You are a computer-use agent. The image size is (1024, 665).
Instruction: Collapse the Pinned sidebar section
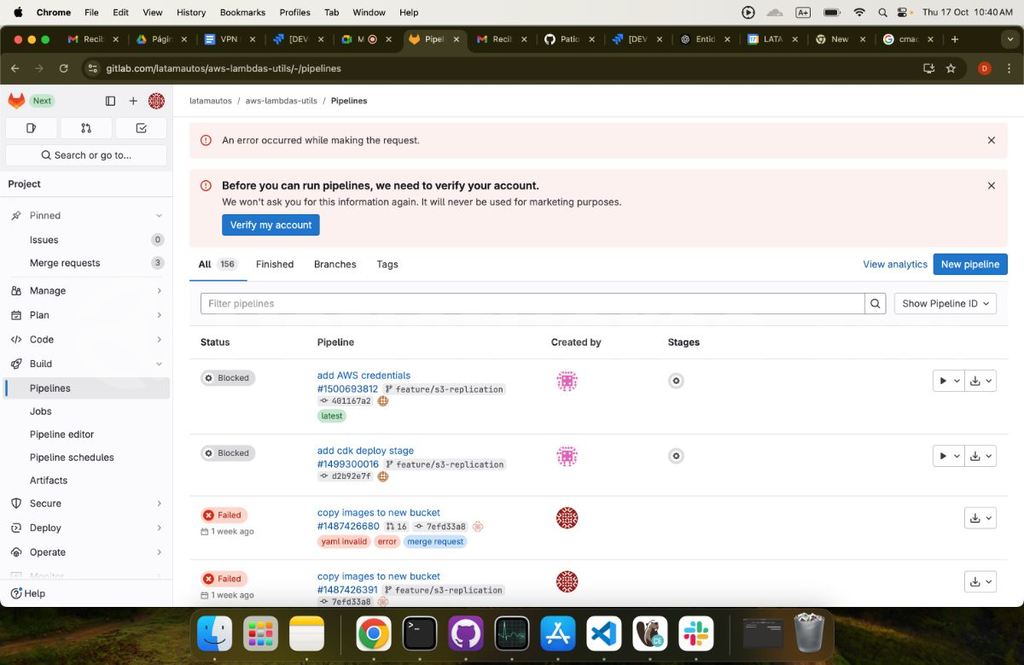[x=86, y=216]
